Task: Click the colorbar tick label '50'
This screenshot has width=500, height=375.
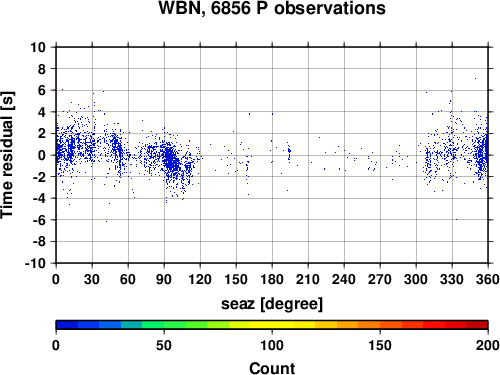Action: coord(164,345)
